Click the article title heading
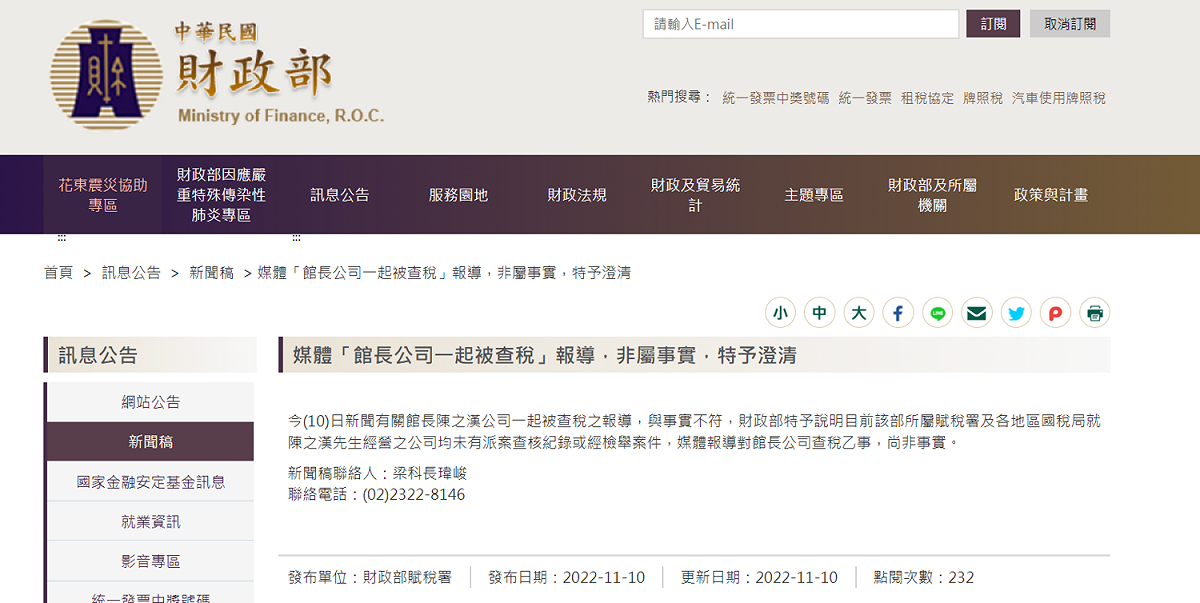The width and height of the screenshot is (1200, 603). (544, 355)
